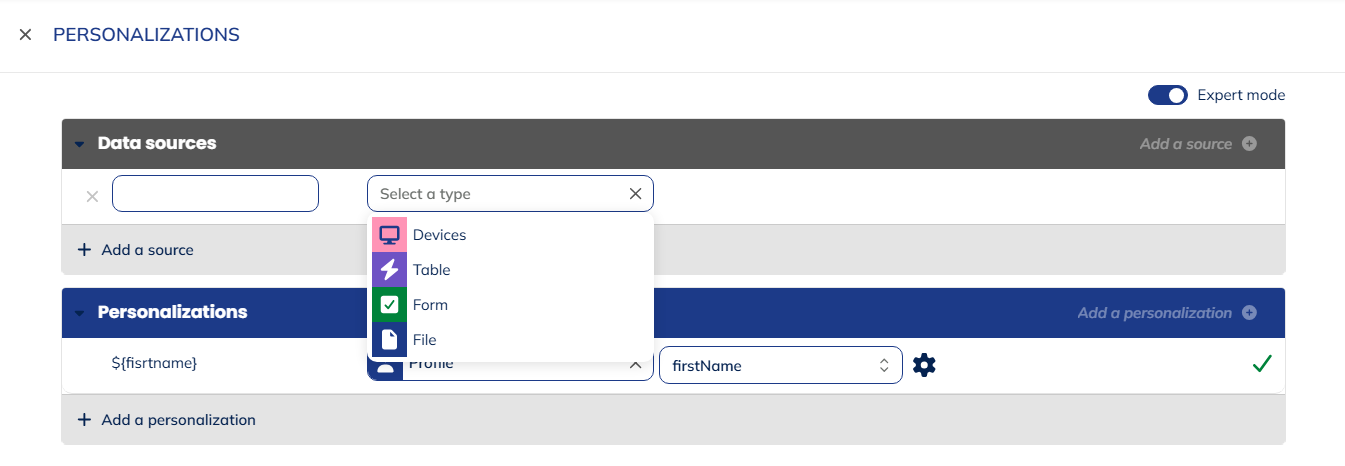Click plus icon beside Add a personalization header
Screen dimensions: 1345x466
point(1249,313)
